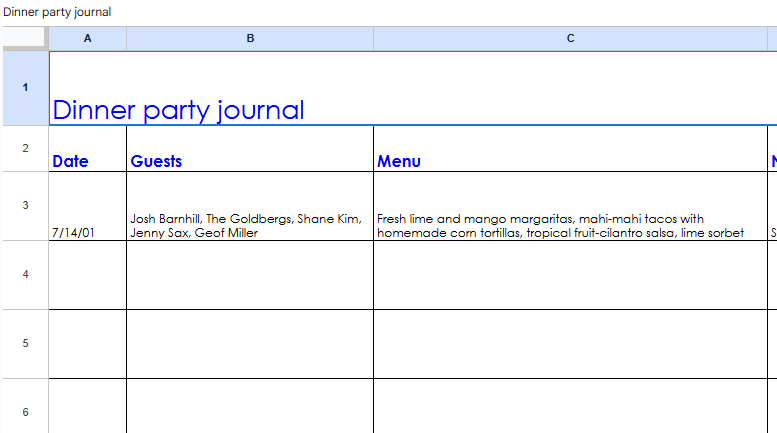Select column C header
The image size is (777, 433).
tap(570, 38)
